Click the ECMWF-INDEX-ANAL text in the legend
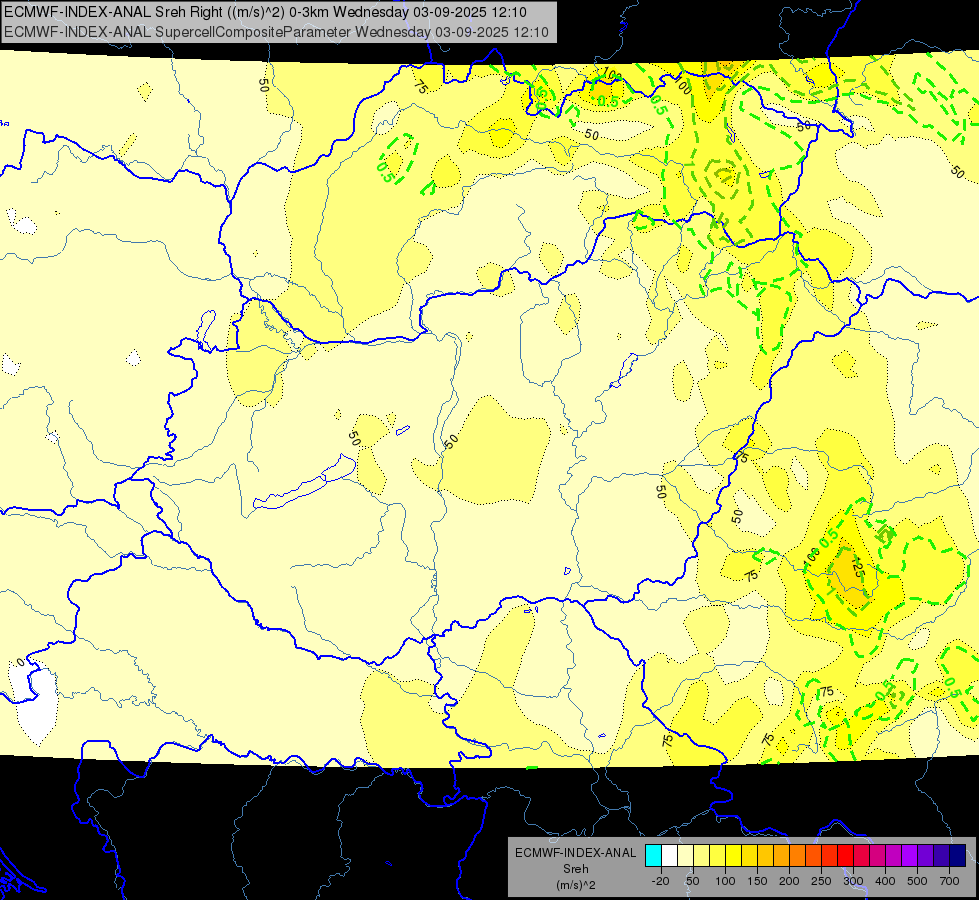Viewport: 979px width, 900px height. click(576, 853)
